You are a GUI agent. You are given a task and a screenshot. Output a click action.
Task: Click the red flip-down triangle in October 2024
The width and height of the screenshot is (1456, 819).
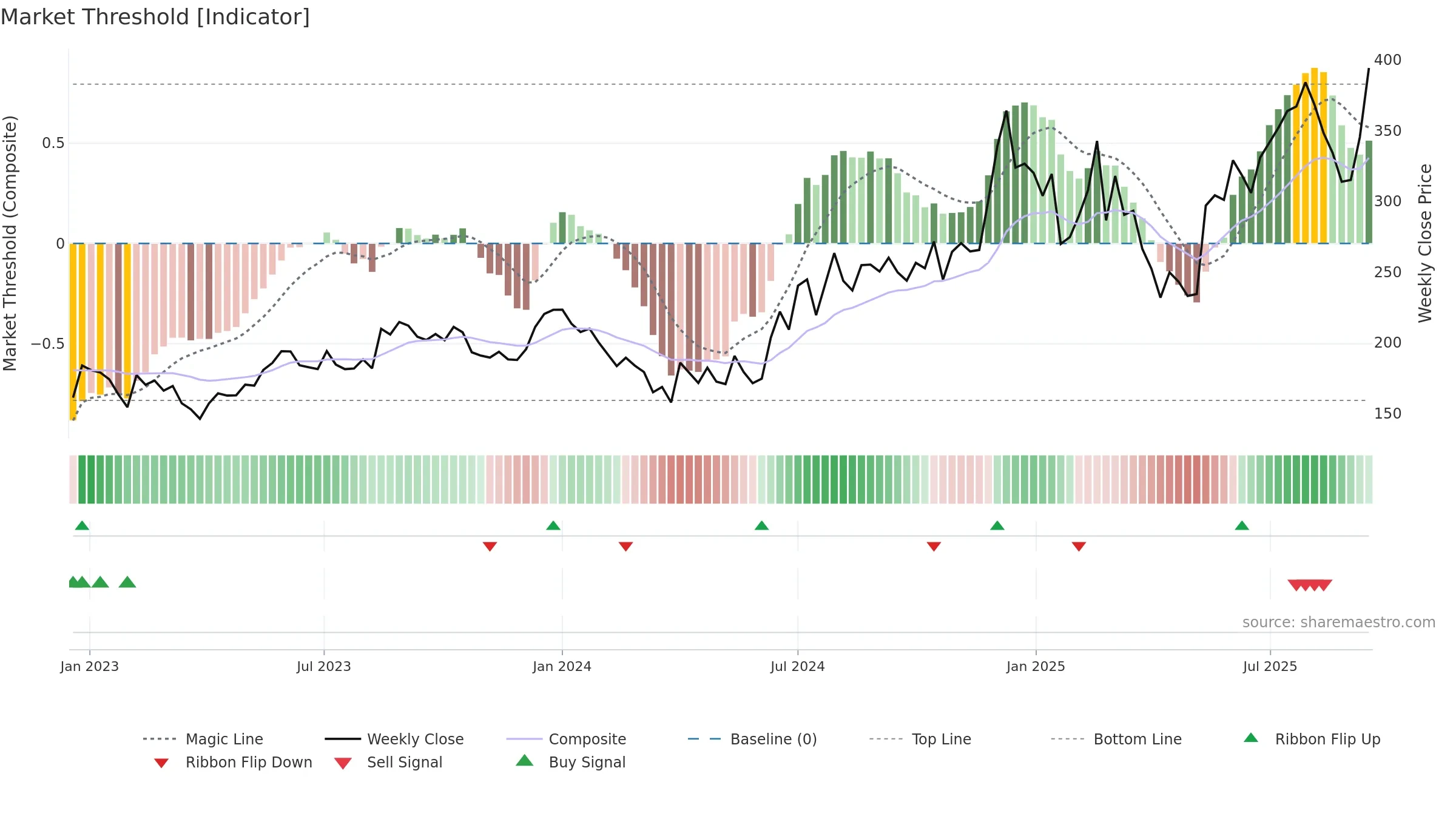point(934,547)
